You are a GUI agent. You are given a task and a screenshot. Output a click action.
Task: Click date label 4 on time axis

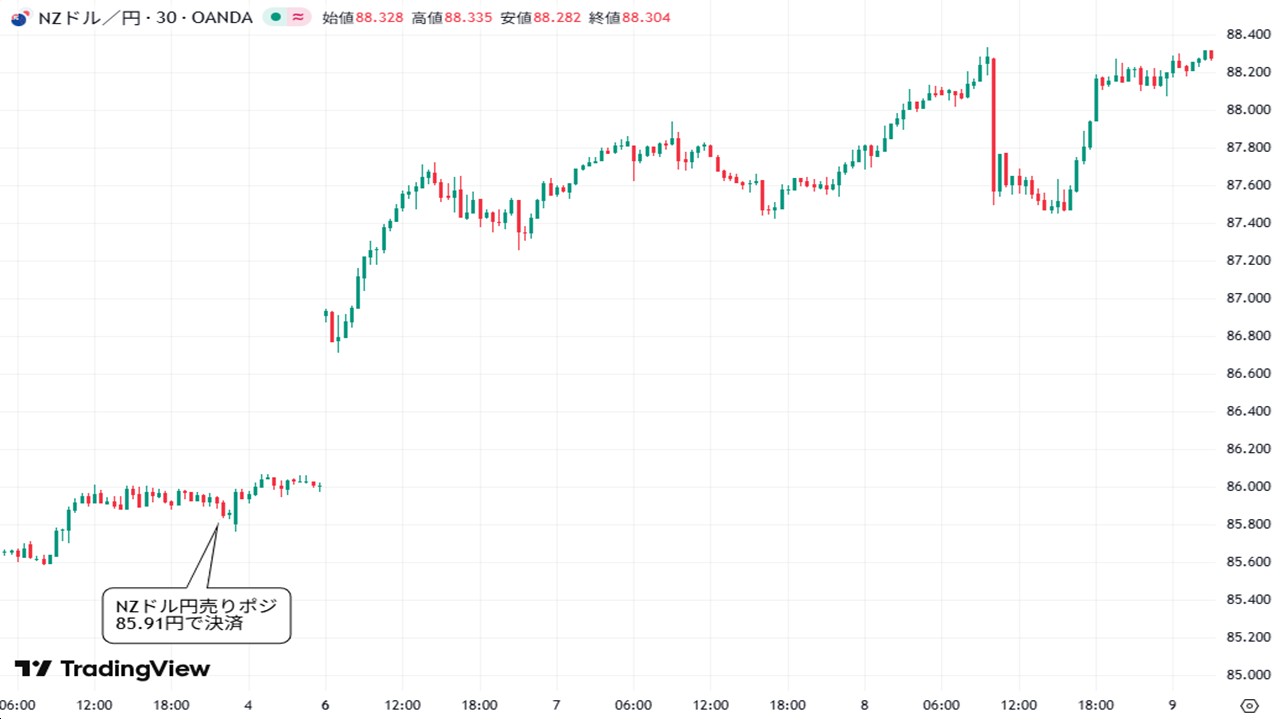pos(248,705)
